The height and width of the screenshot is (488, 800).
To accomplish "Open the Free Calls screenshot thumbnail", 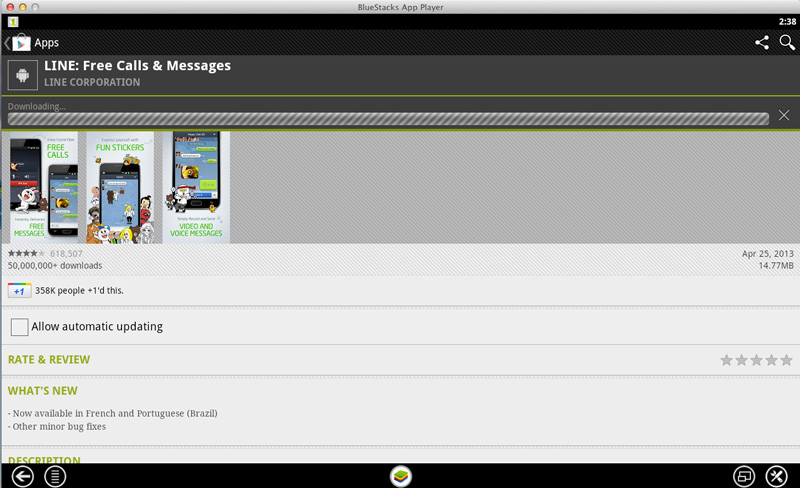I will [x=44, y=187].
